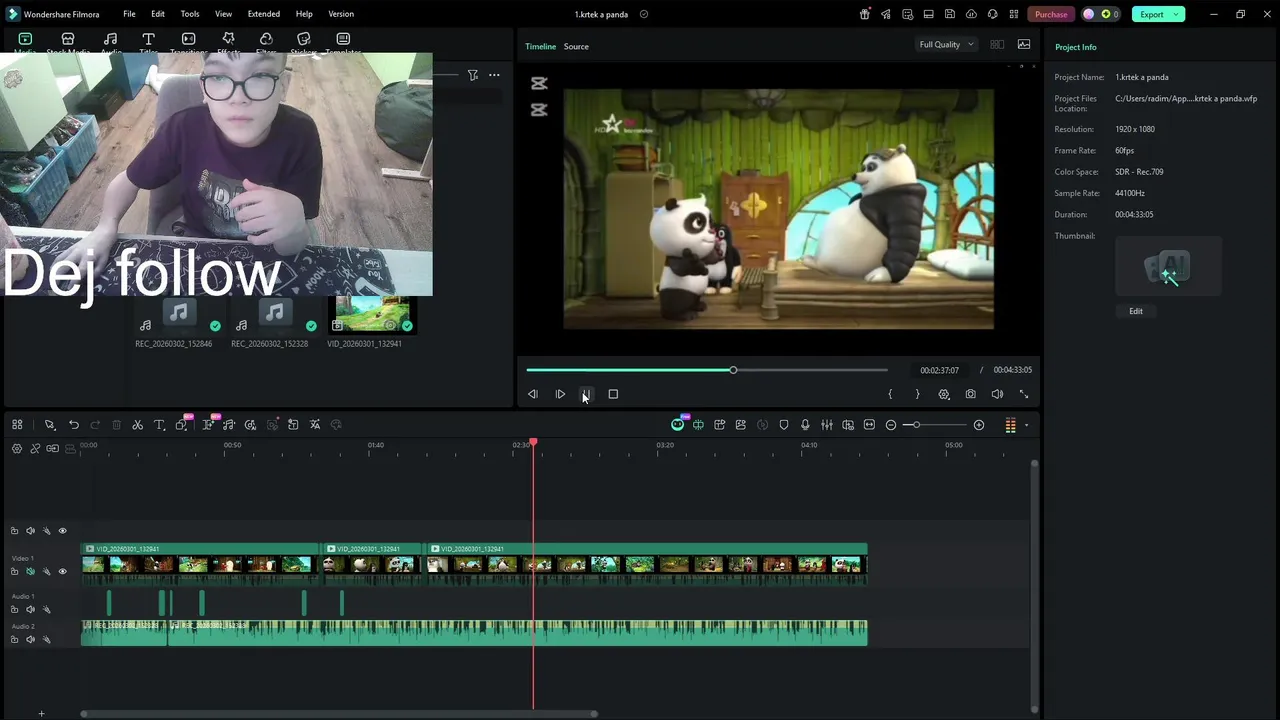Click the voiceover microphone icon
1280x720 pixels.
click(805, 425)
